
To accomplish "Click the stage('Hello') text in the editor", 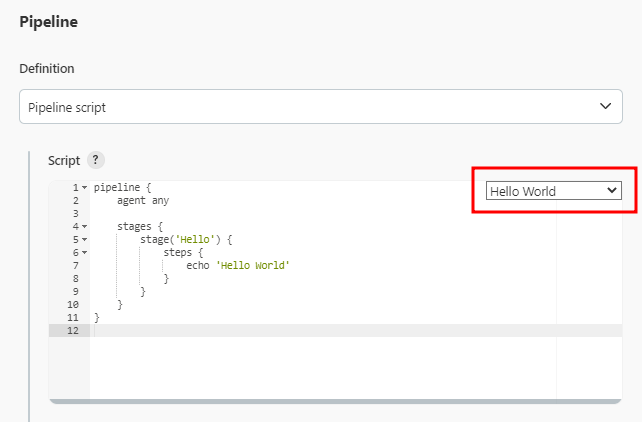I will click(186, 239).
